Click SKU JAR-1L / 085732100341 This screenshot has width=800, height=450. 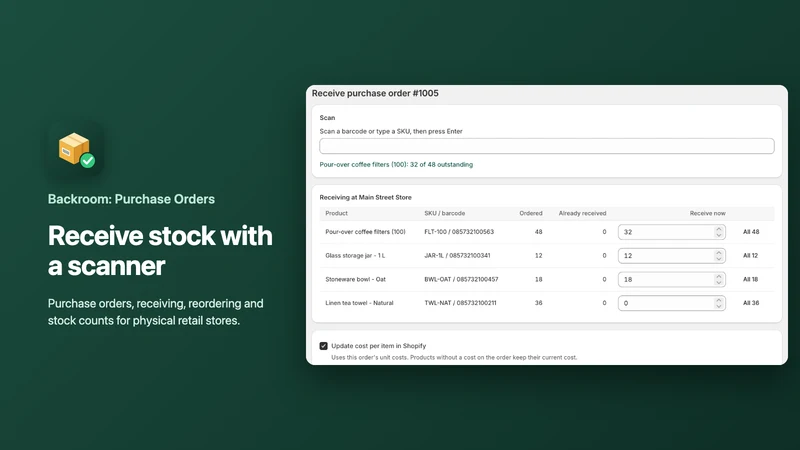[457, 256]
